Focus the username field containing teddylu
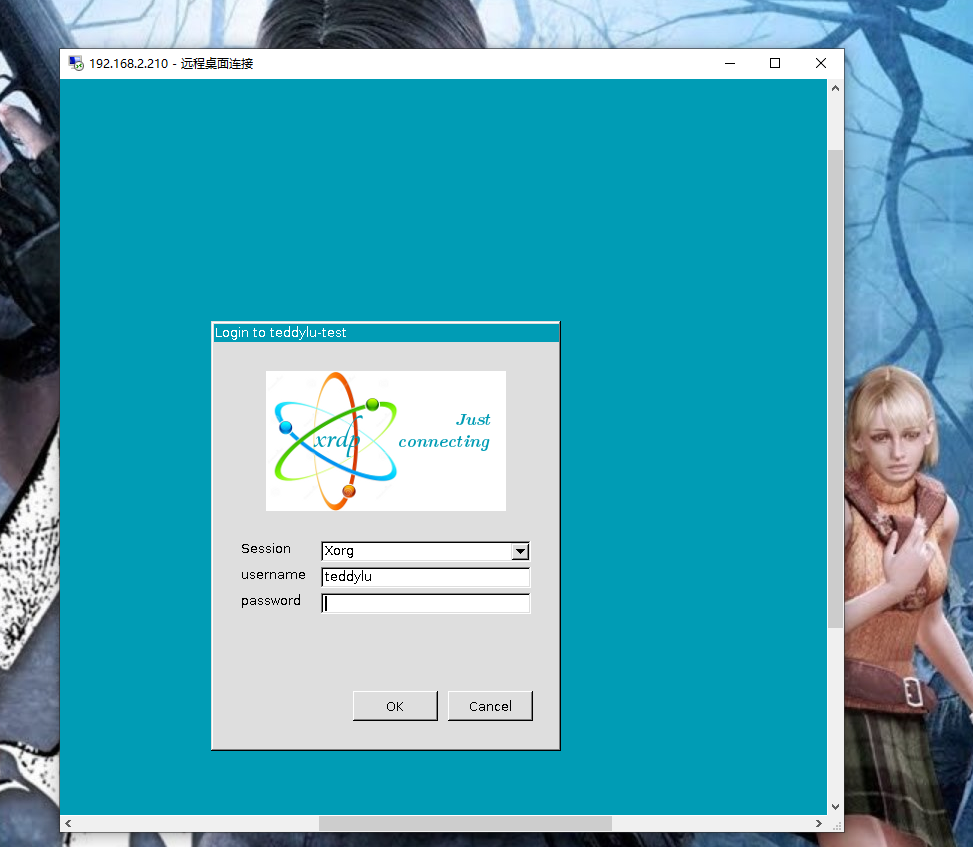Screen dimensions: 973x847 [x=425, y=577]
